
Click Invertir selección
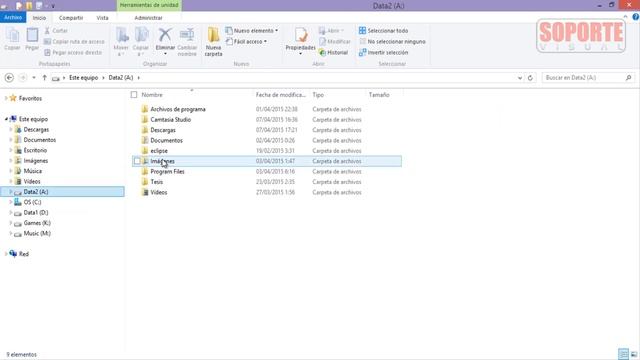pos(383,53)
